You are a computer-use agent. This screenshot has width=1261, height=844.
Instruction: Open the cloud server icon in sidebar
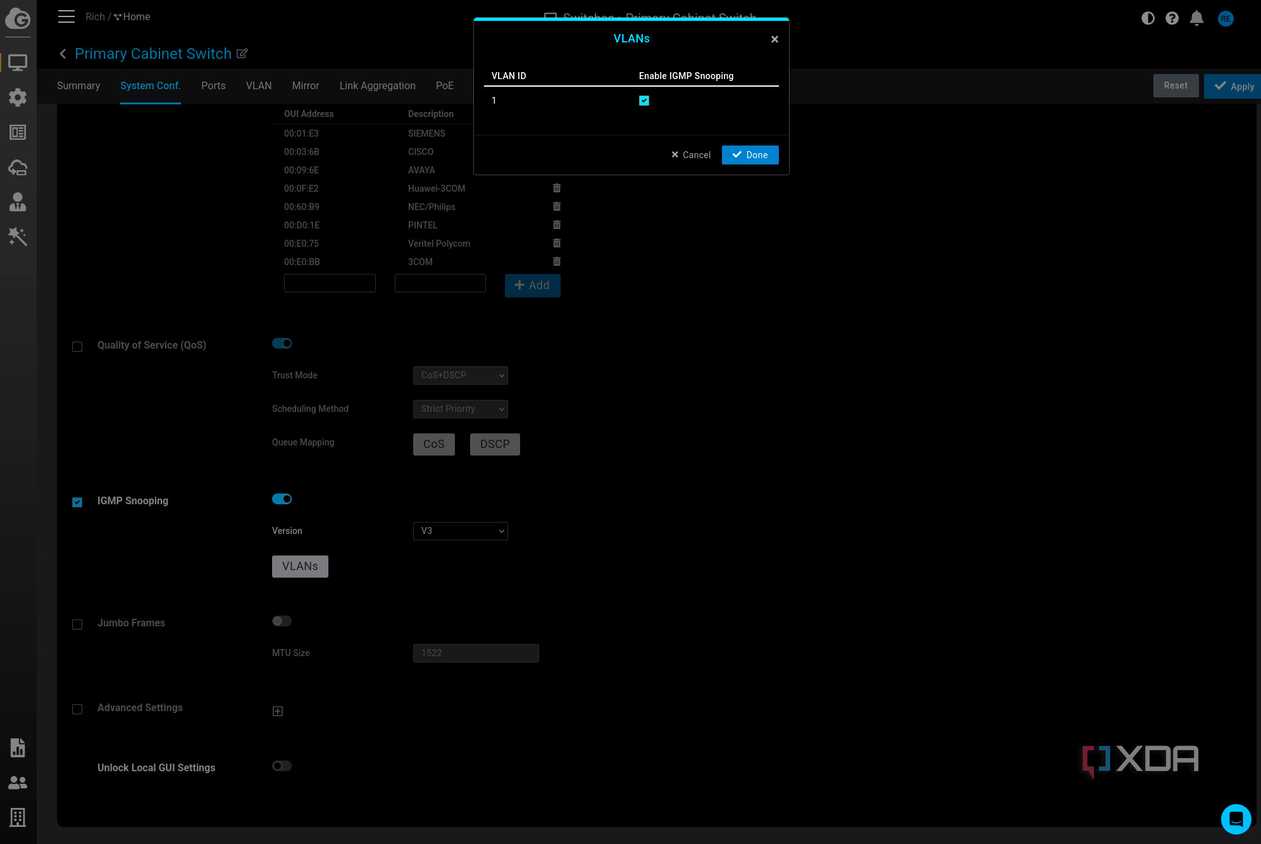coord(17,167)
